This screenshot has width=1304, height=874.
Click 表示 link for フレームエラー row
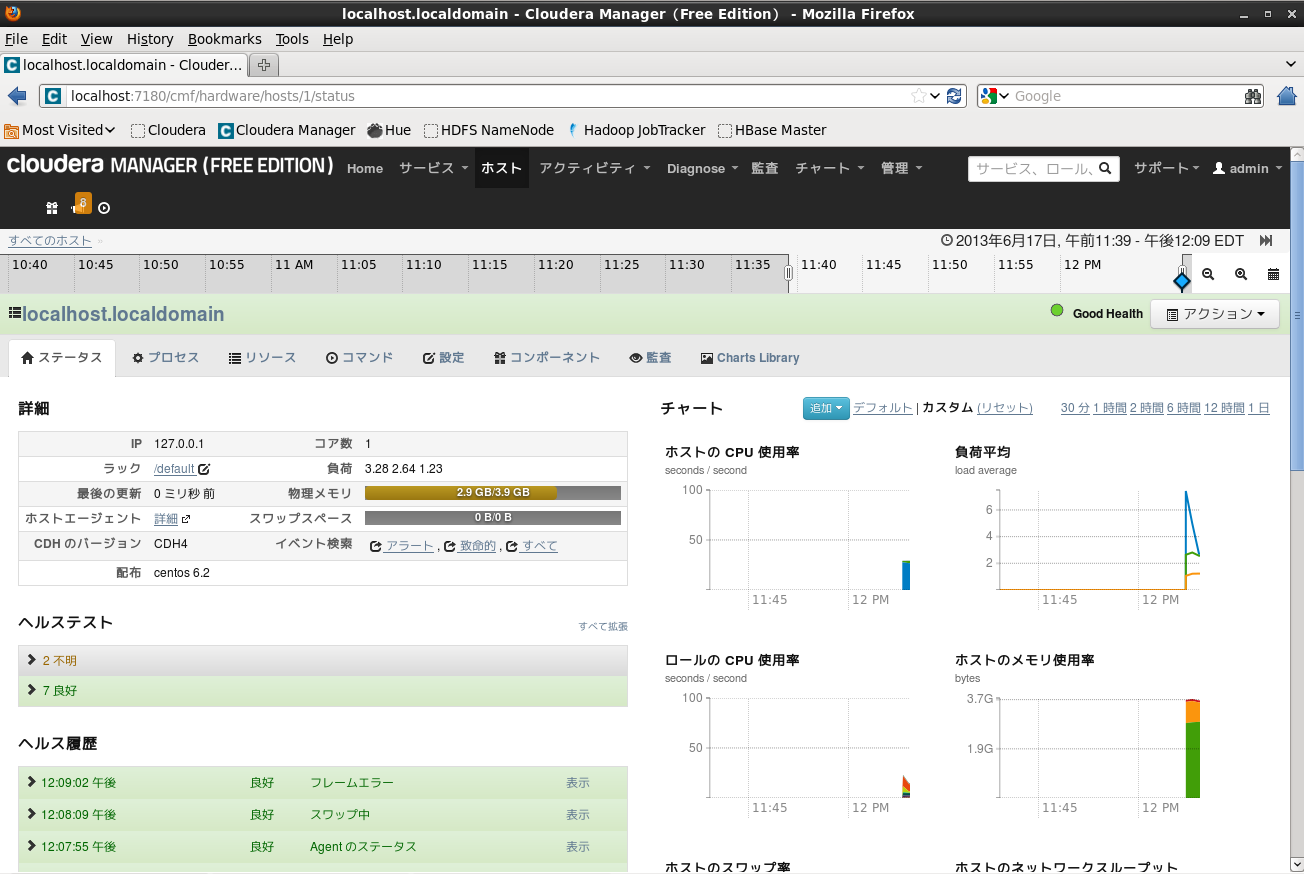point(578,783)
